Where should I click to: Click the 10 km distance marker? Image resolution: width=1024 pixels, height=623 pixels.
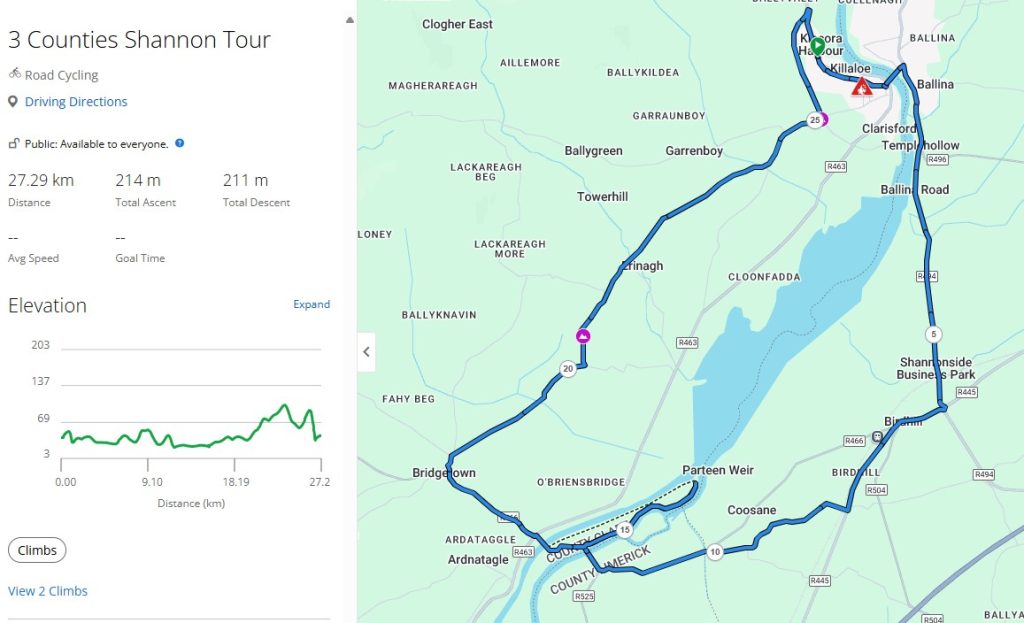click(714, 552)
